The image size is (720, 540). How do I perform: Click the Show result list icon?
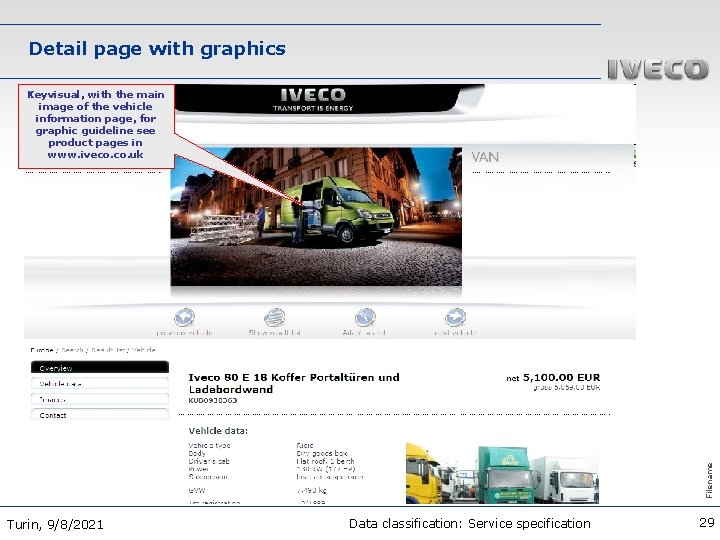275,317
